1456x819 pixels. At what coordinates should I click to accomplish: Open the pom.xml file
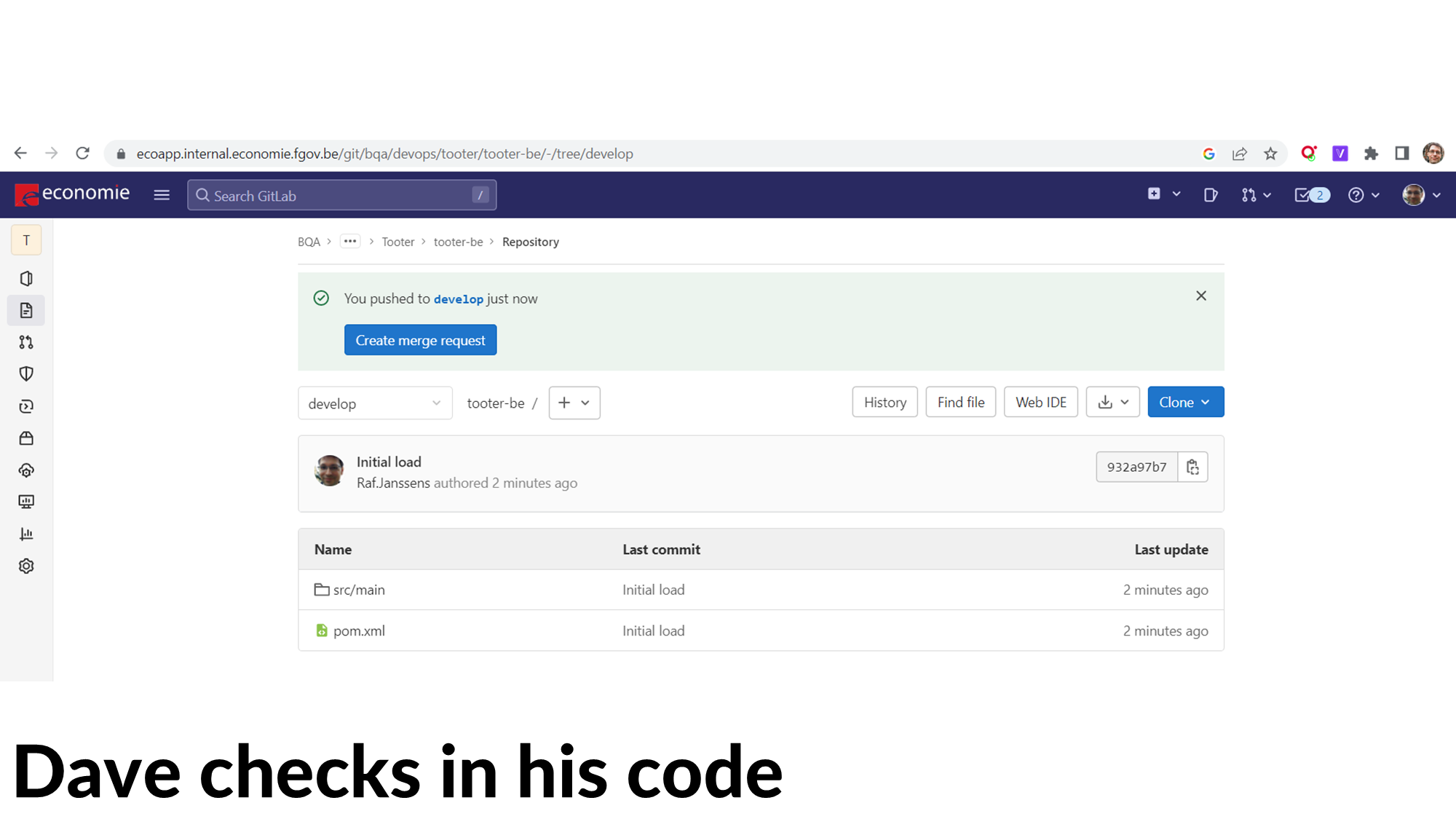(359, 631)
